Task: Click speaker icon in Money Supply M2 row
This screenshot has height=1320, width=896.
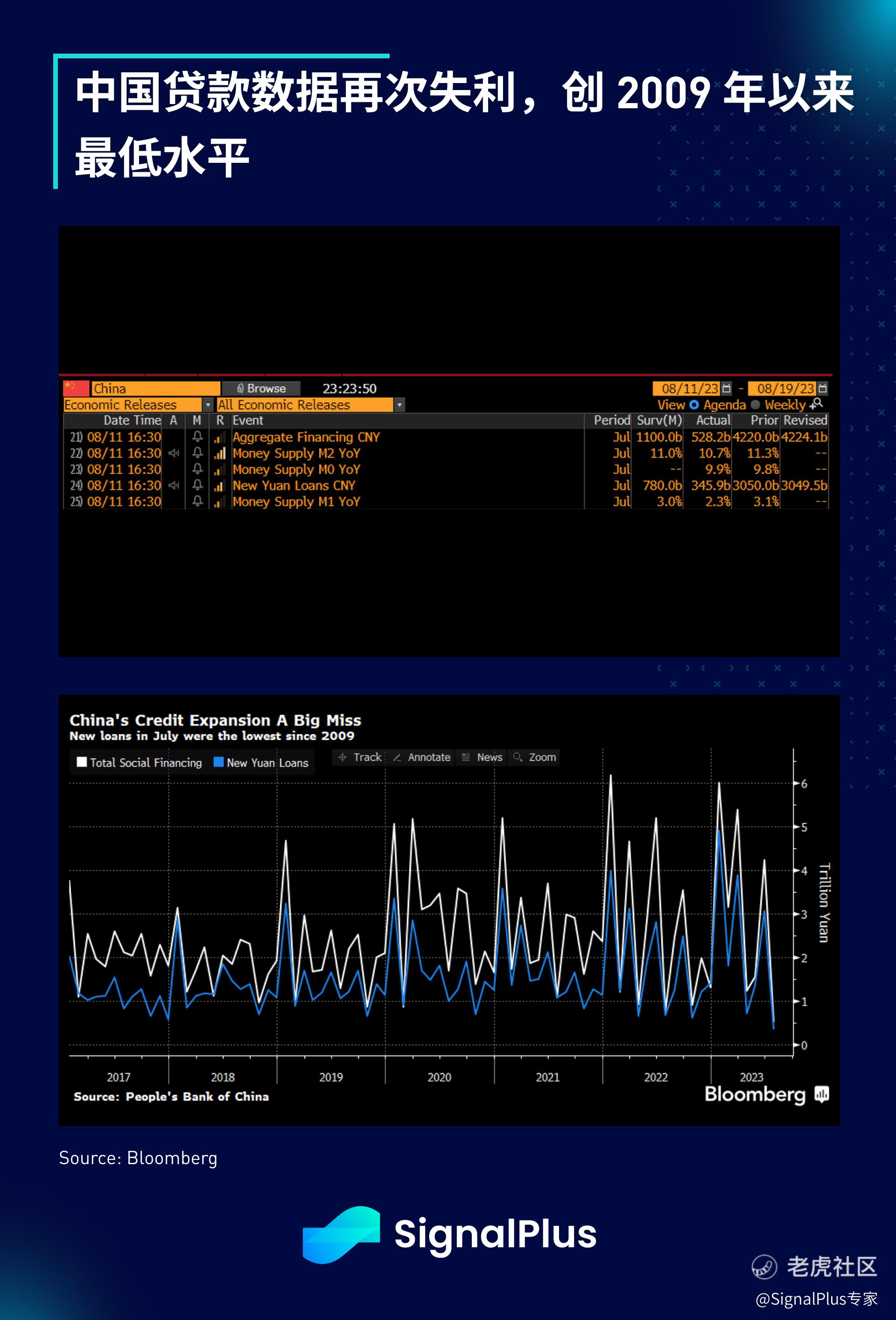Action: [x=174, y=453]
